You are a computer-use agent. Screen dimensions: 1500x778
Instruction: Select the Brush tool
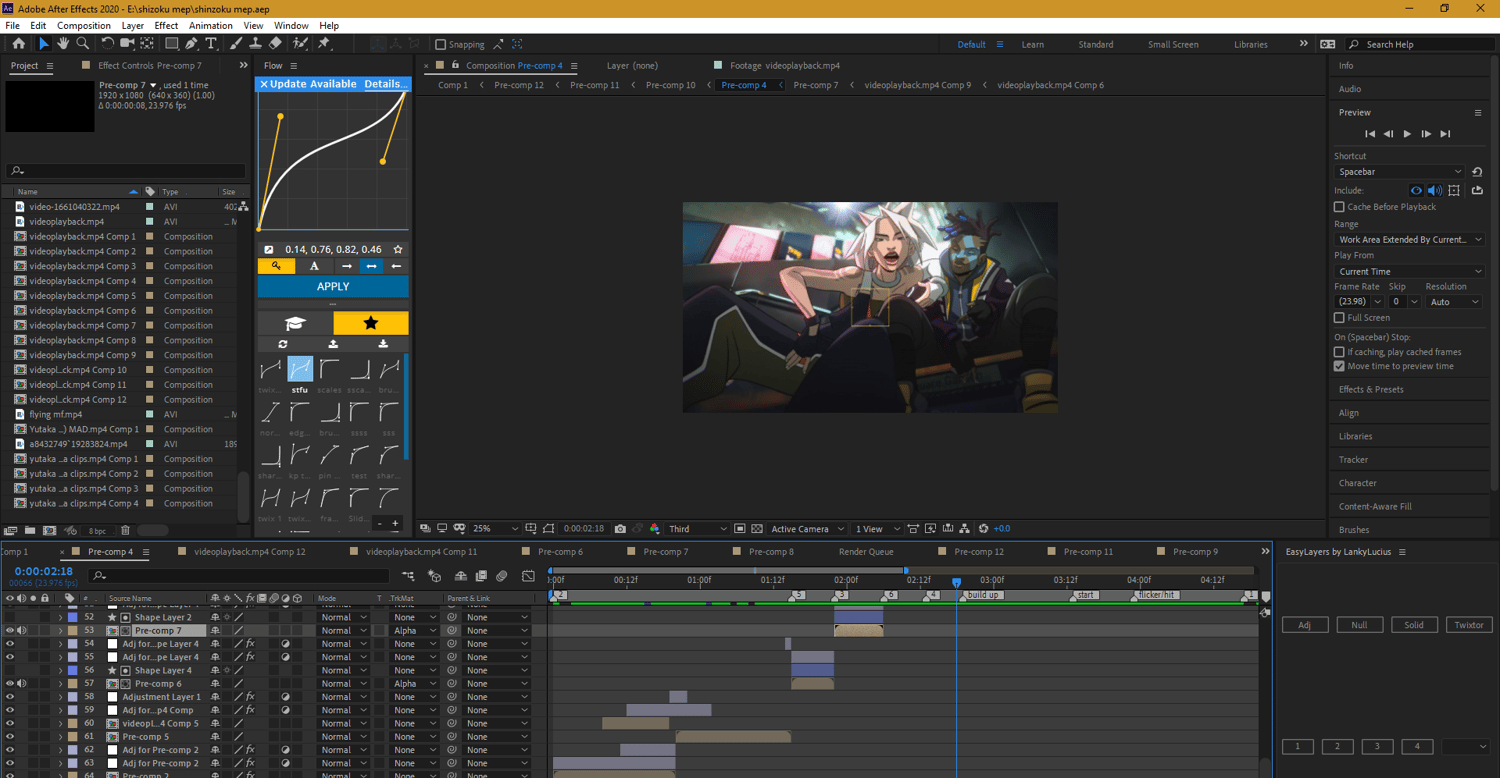pos(236,44)
